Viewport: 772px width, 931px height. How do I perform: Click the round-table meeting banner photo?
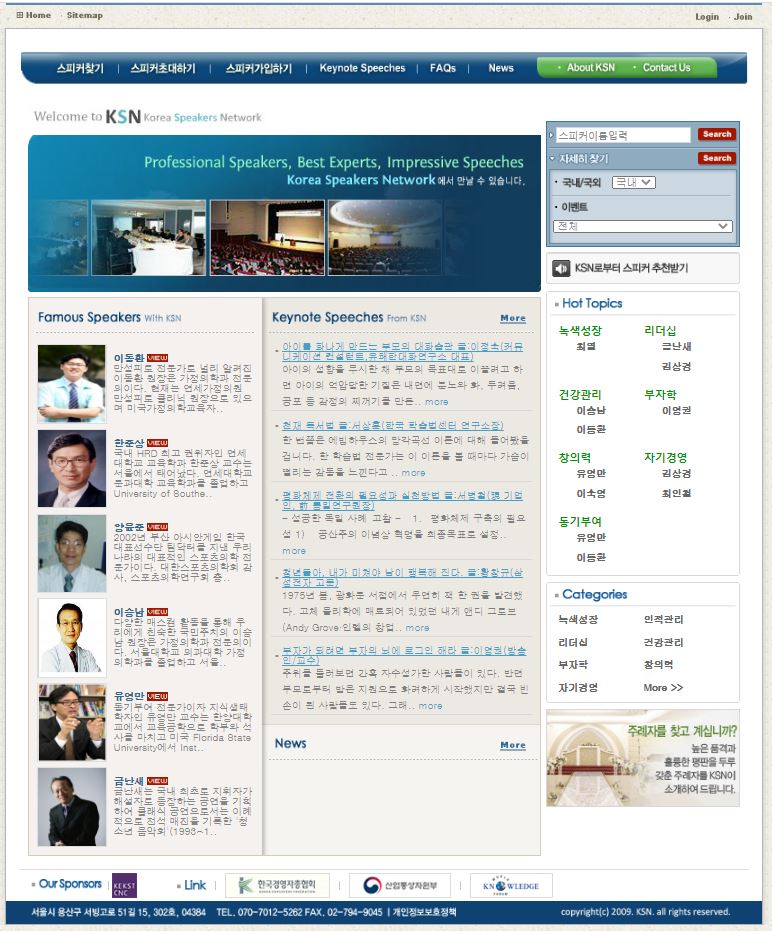148,238
